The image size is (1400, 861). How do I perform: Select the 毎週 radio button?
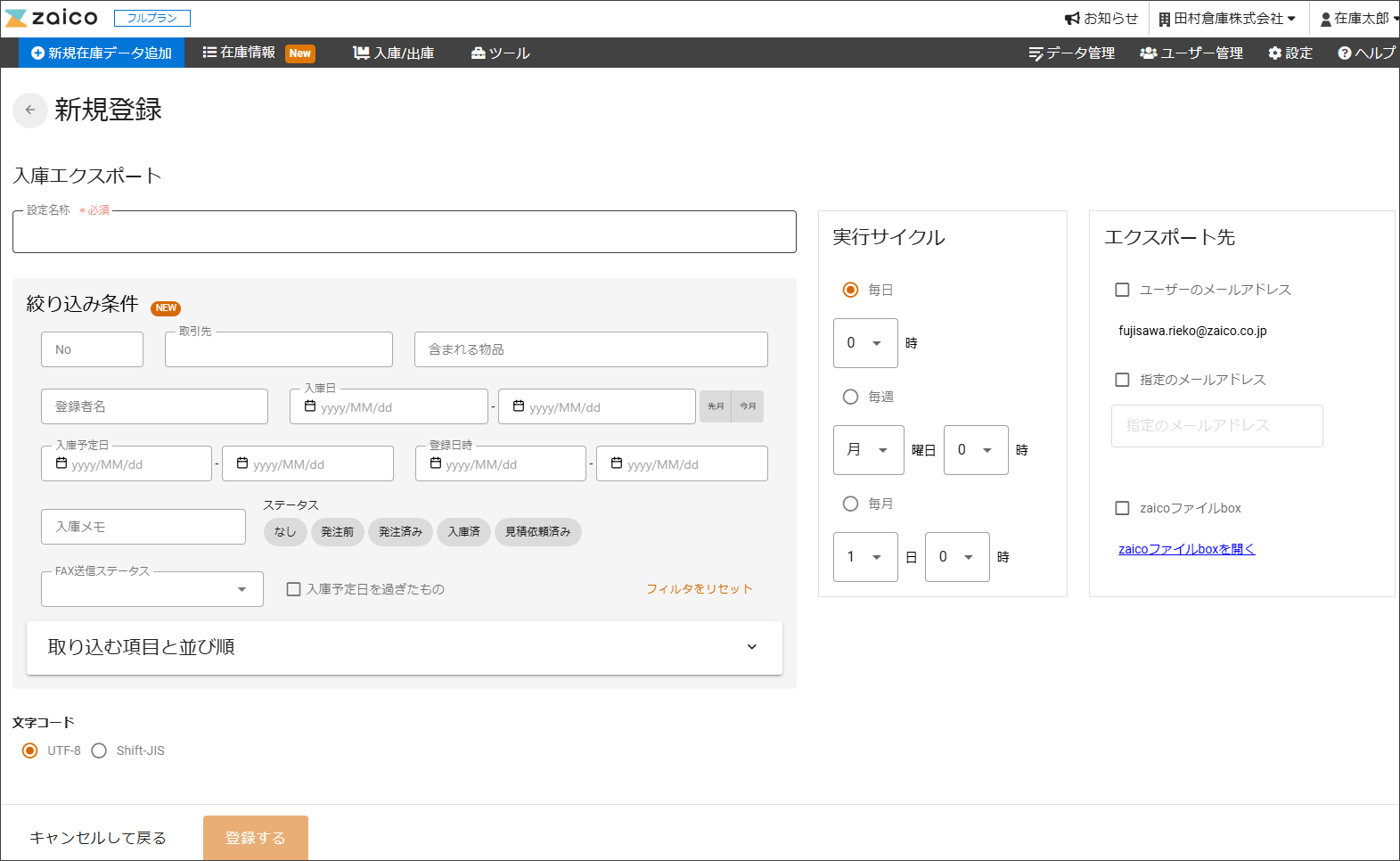[x=850, y=397]
